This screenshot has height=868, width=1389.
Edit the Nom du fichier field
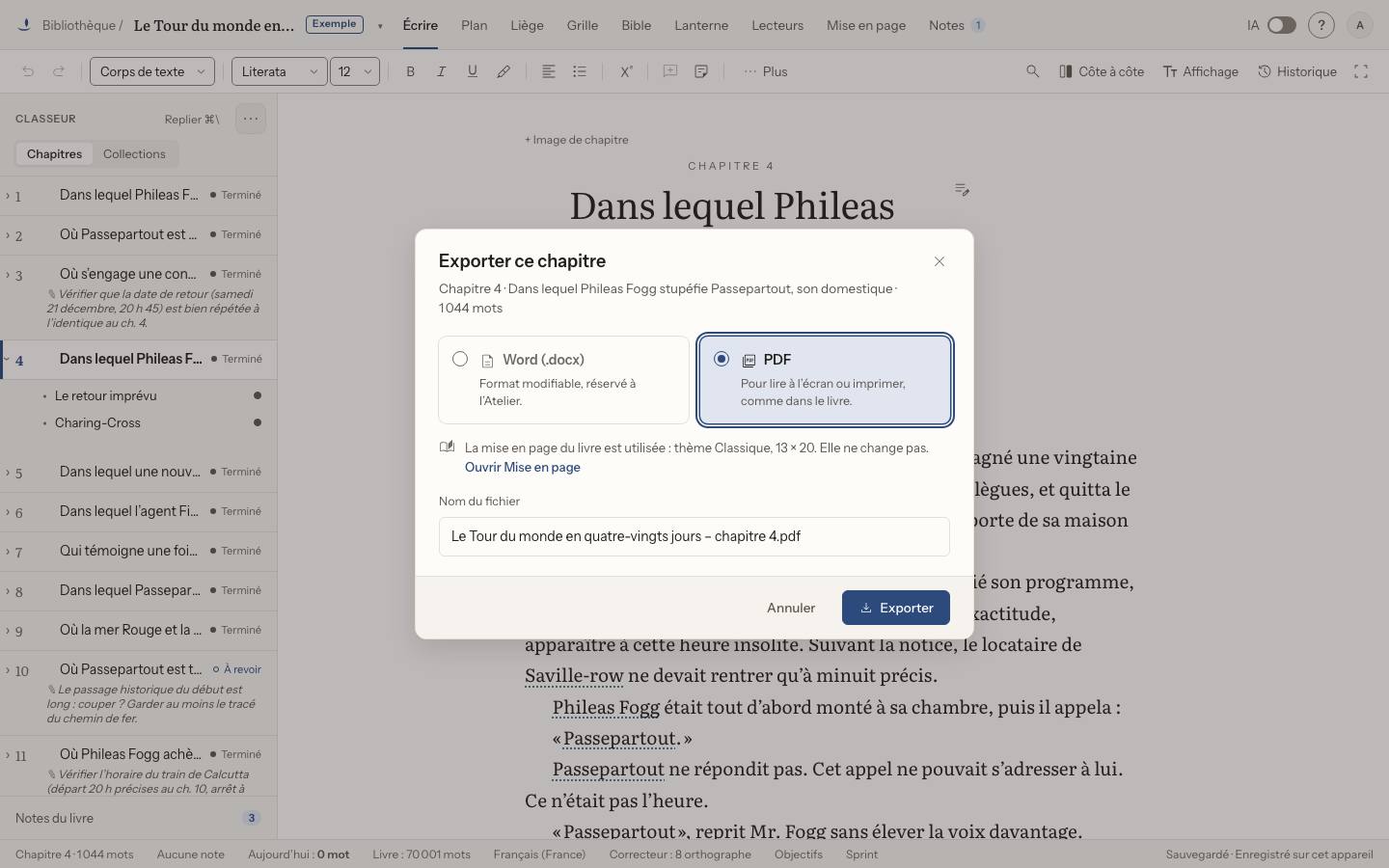coord(694,536)
